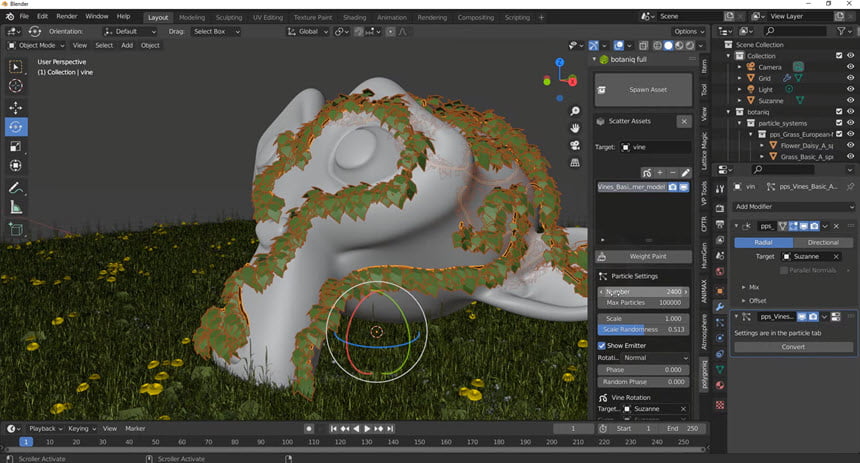Image resolution: width=860 pixels, height=463 pixels.
Task: Open the File menu
Action: (x=24, y=16)
